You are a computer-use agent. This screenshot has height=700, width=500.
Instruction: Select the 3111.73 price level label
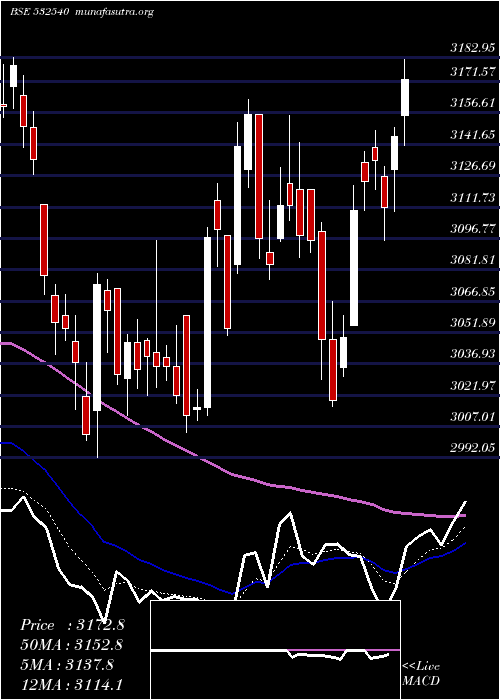[x=473, y=197]
